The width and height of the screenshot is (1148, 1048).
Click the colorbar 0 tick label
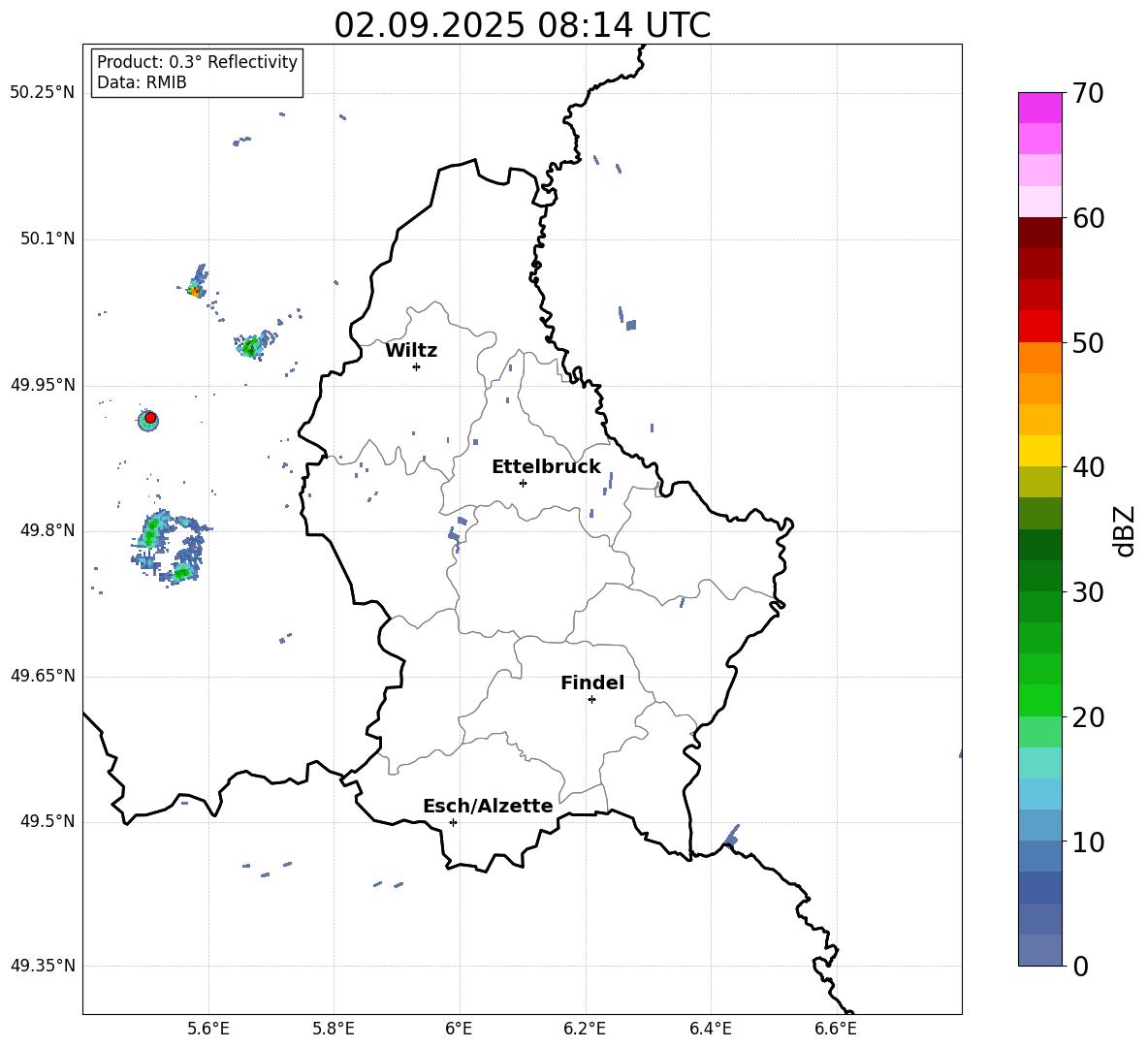1080,966
